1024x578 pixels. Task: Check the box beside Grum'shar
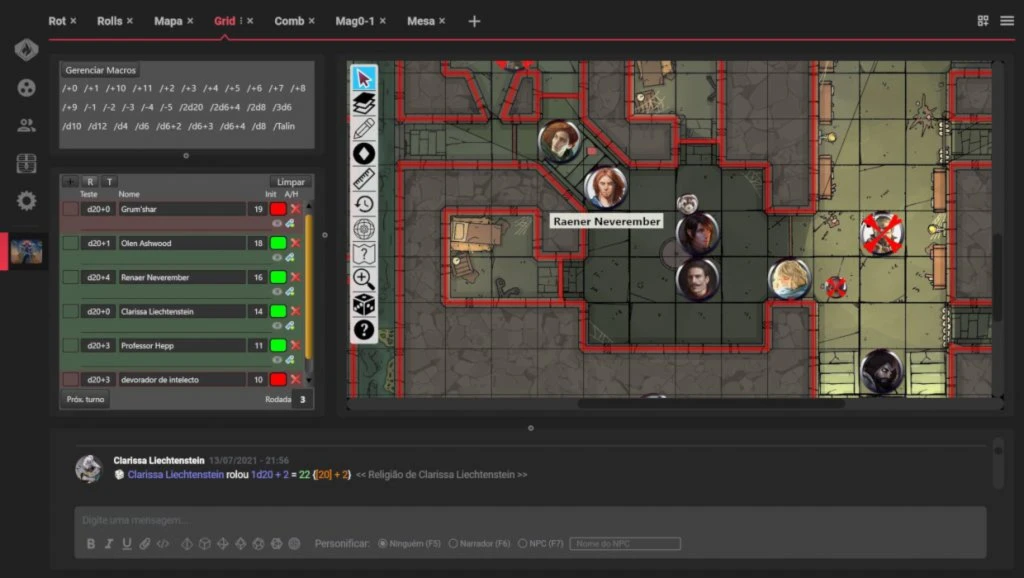pos(71,209)
